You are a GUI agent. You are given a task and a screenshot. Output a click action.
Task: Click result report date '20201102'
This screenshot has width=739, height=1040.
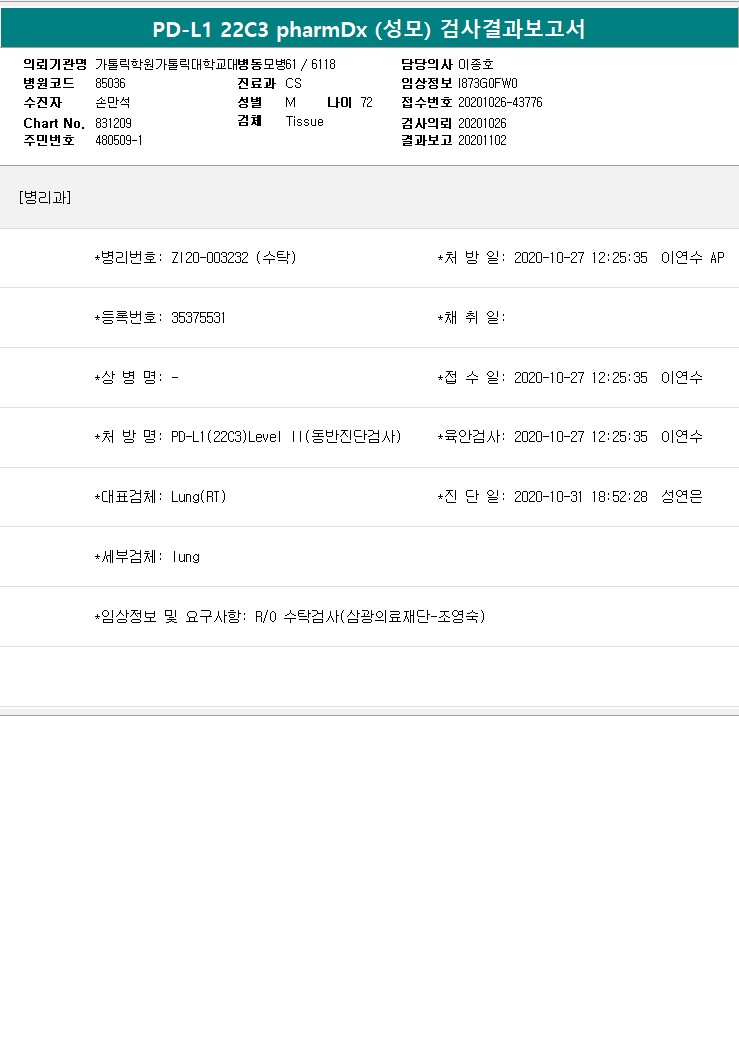(482, 140)
